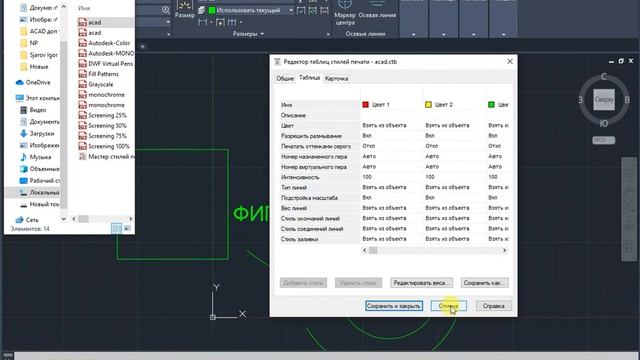Viewport: 640px width, 360px height.
Task: Click 'Сохранить и закрыть' button
Action: (x=393, y=306)
